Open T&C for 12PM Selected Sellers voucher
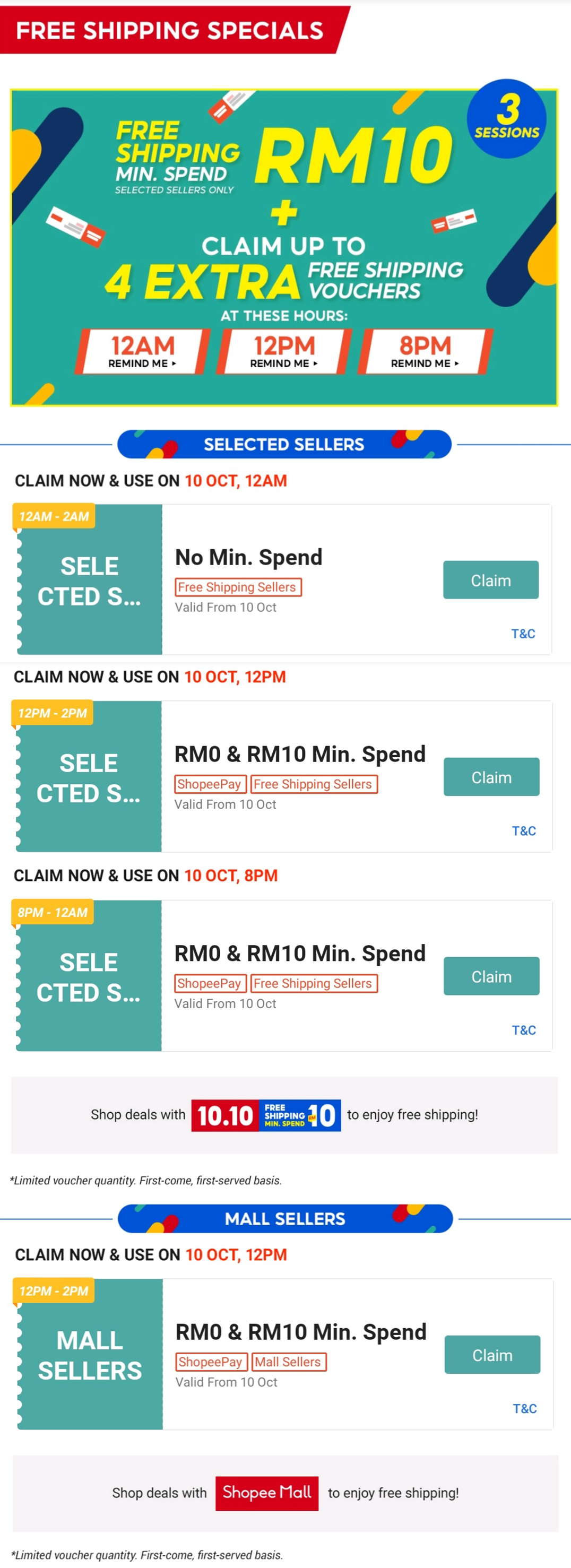The image size is (571, 1568). [524, 831]
